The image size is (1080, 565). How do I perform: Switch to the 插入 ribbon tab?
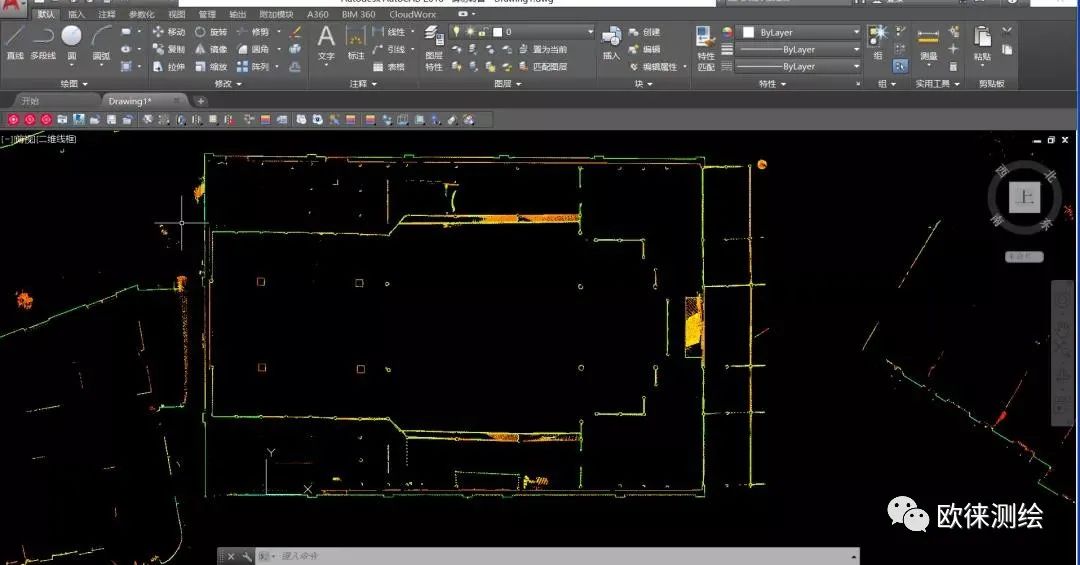tap(76, 14)
